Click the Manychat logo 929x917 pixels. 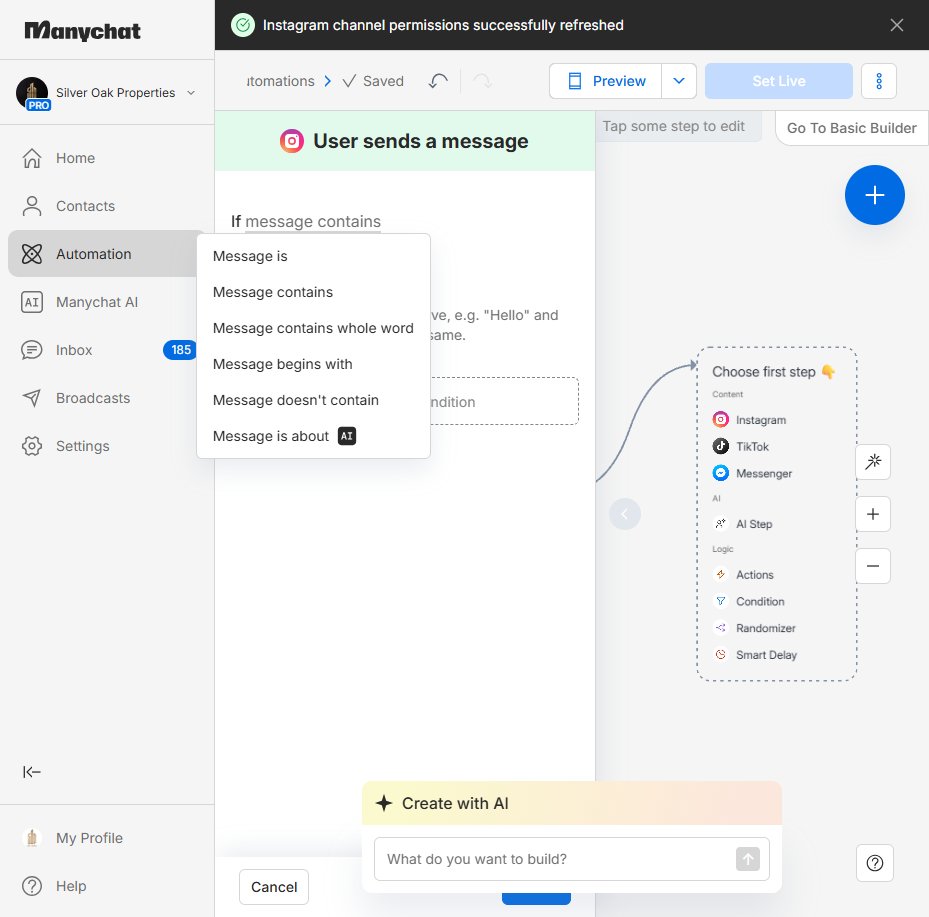pos(82,31)
